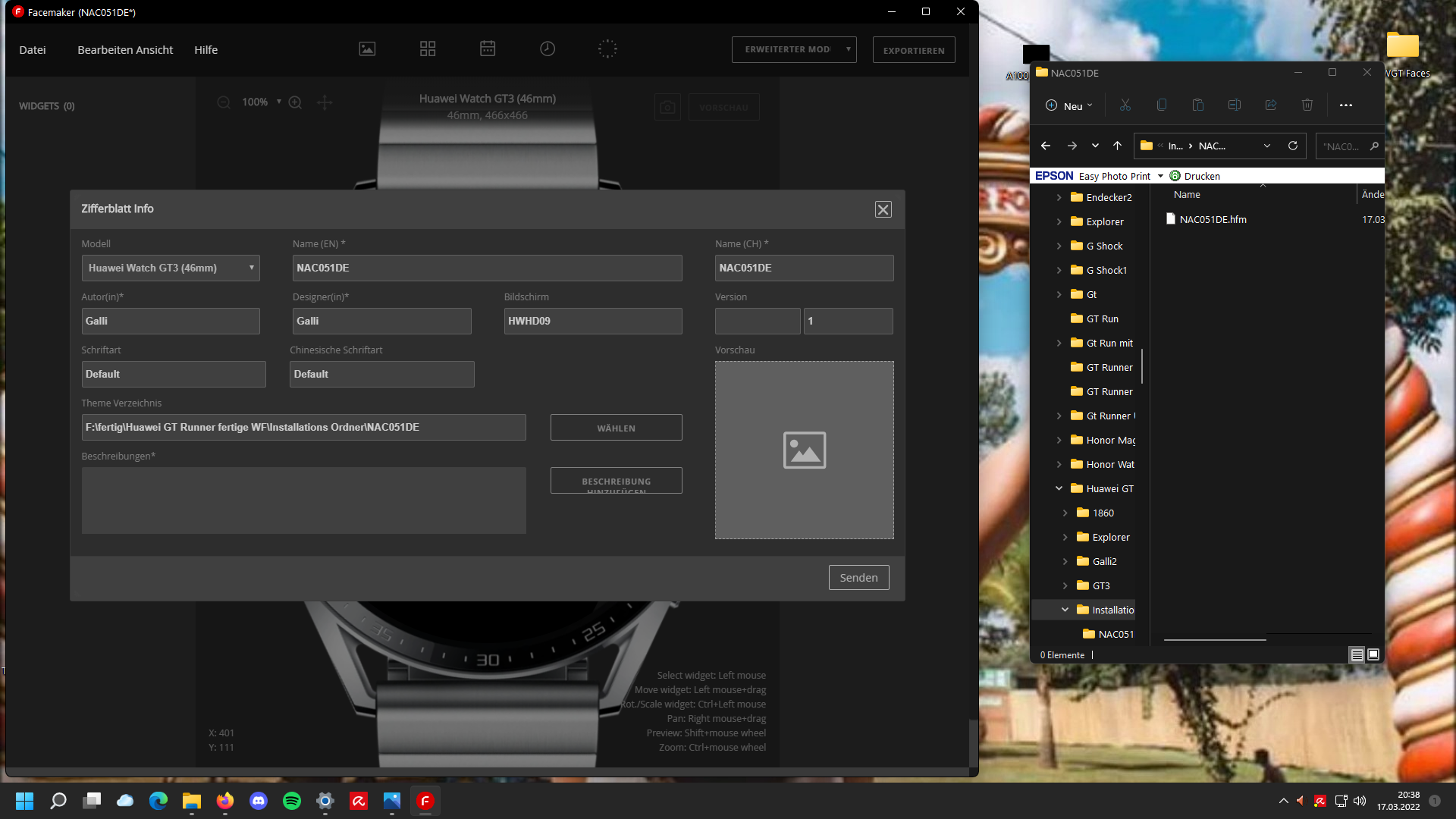The image size is (1456, 819).
Task: Open the Datei menu
Action: point(33,49)
